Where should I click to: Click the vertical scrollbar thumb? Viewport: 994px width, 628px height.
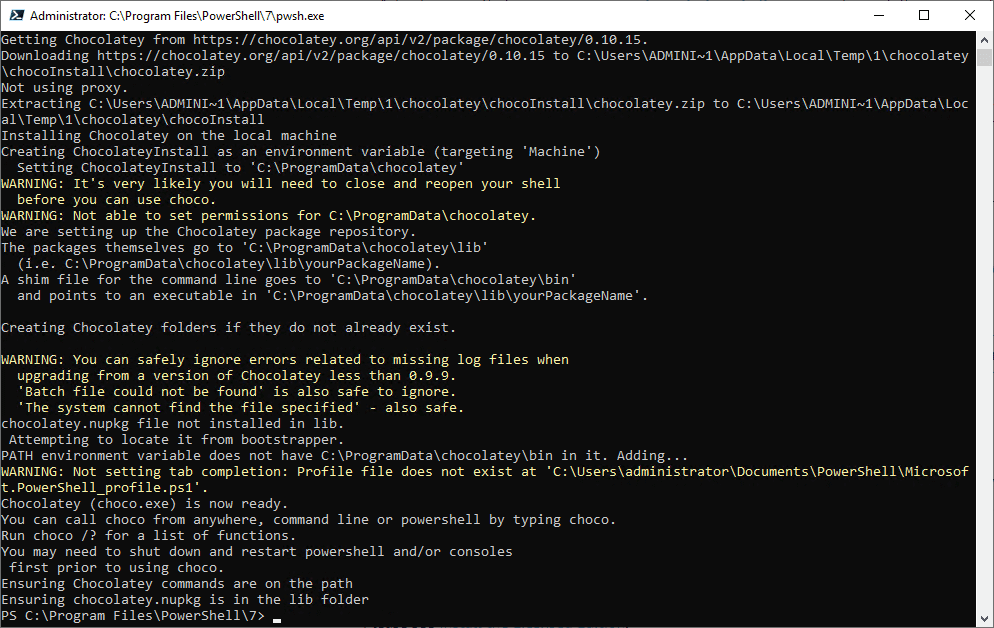click(x=984, y=57)
